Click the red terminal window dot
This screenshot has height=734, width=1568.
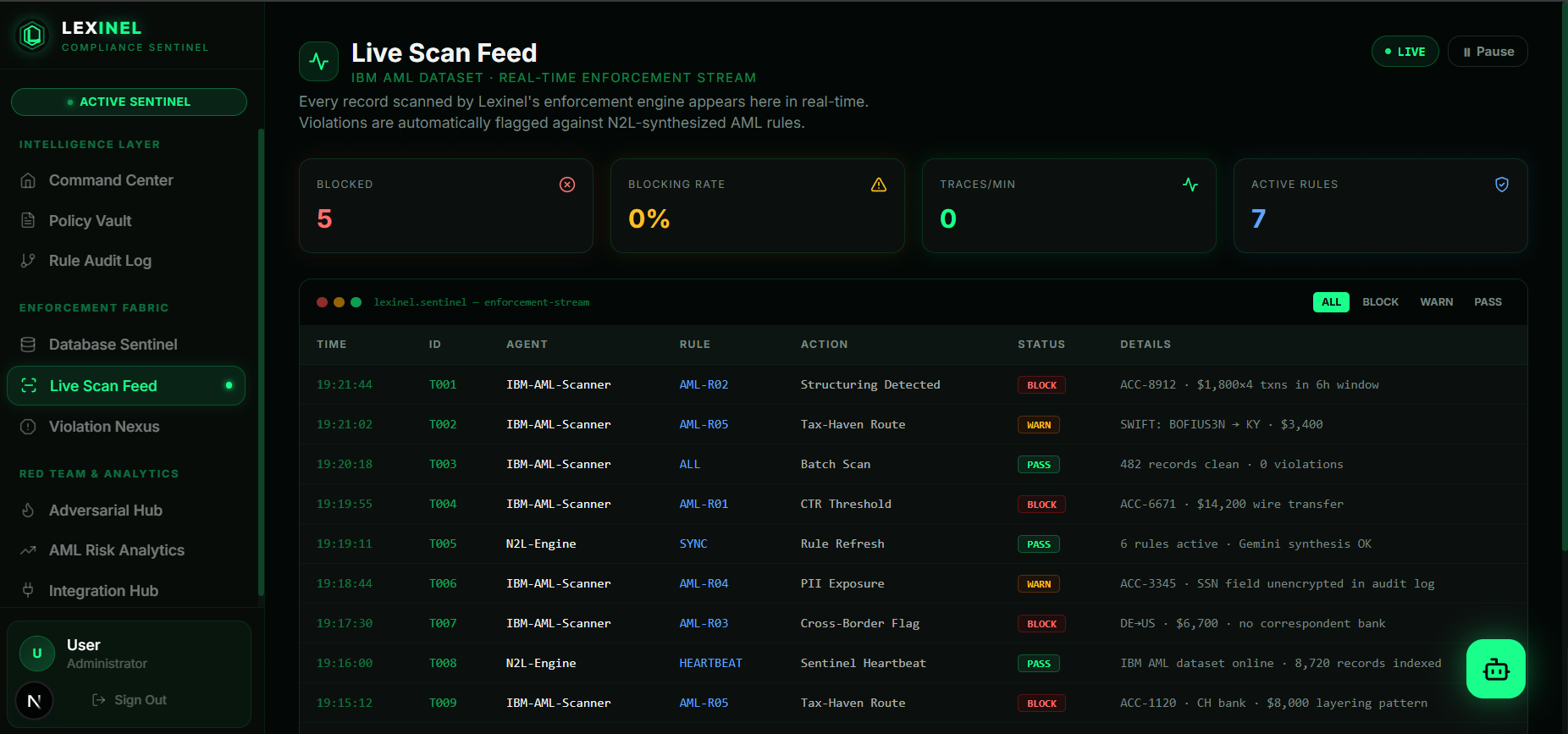[323, 302]
